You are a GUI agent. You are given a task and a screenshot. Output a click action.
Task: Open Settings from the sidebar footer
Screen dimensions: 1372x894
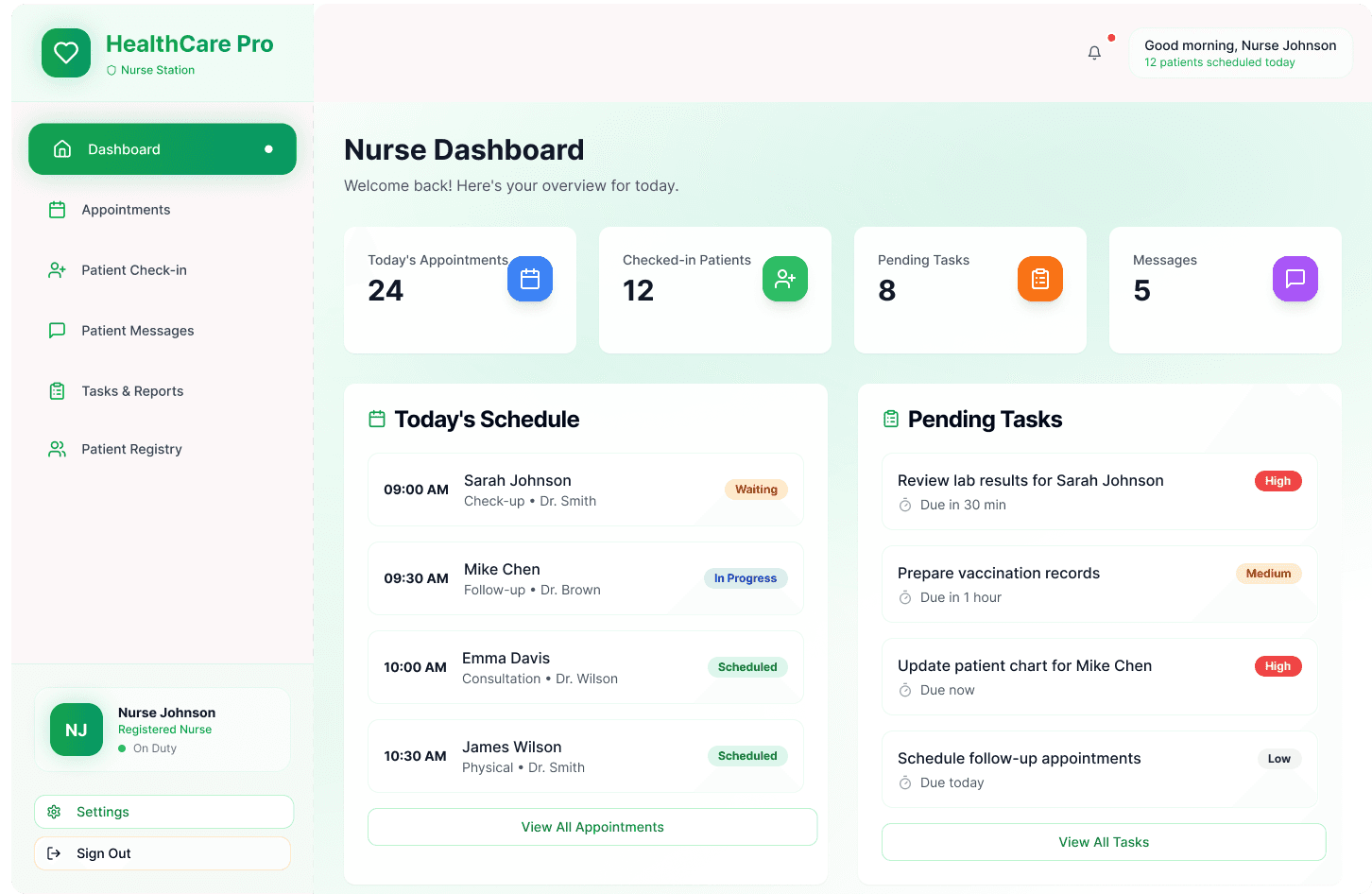click(x=163, y=812)
